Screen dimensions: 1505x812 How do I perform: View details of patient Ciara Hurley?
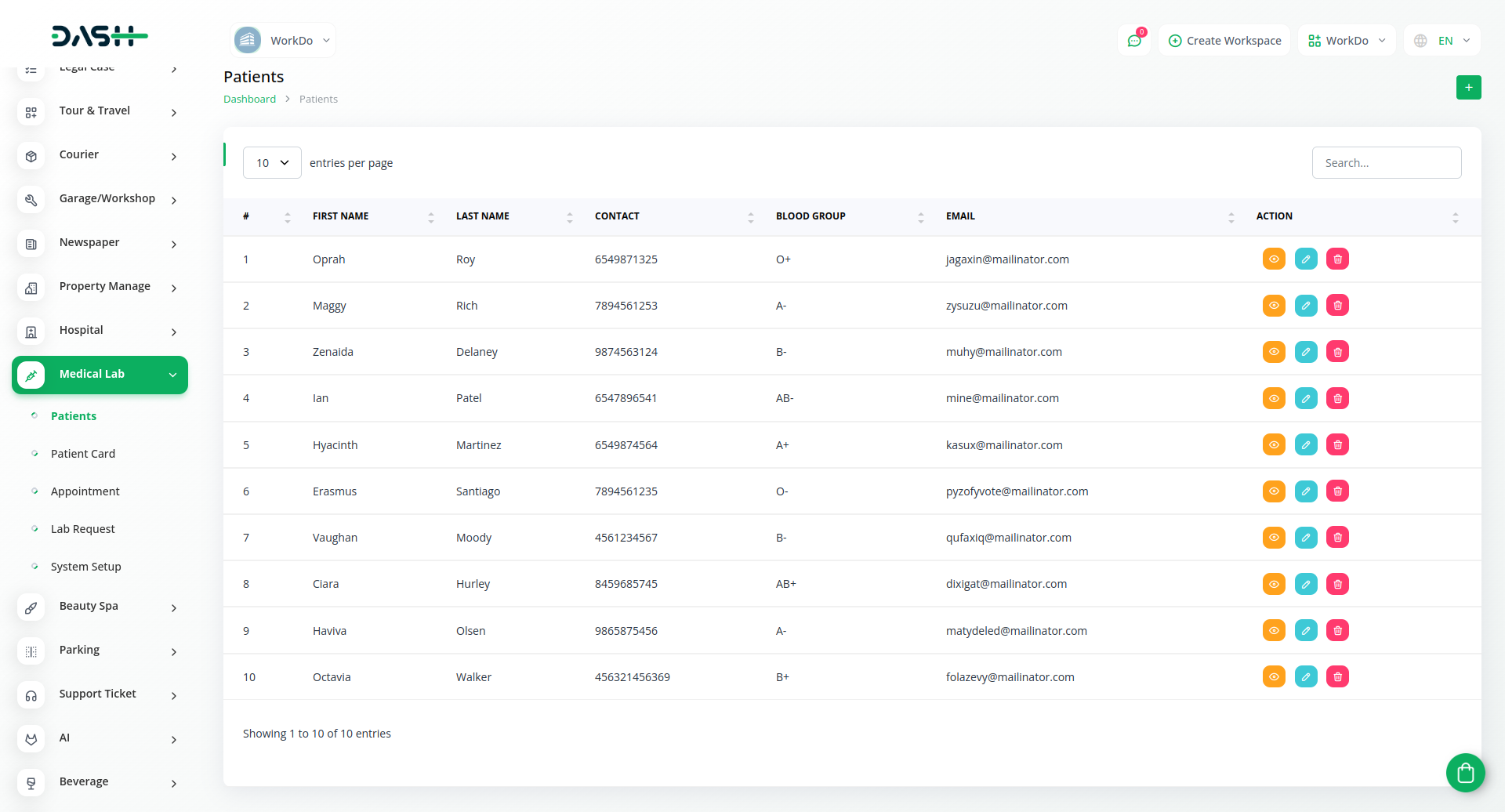(x=1274, y=584)
